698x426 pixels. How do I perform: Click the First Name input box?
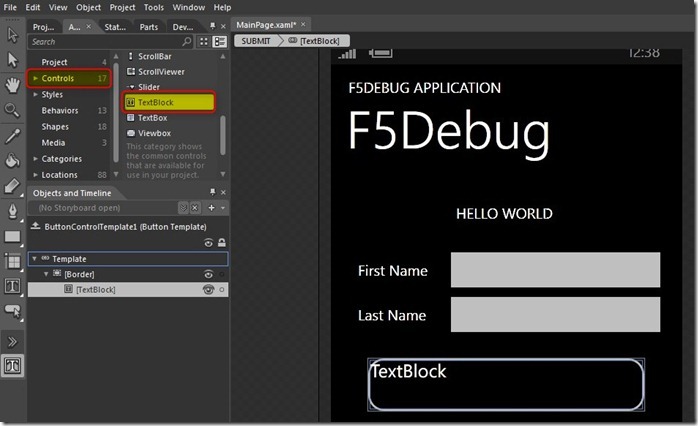pyautogui.click(x=555, y=270)
